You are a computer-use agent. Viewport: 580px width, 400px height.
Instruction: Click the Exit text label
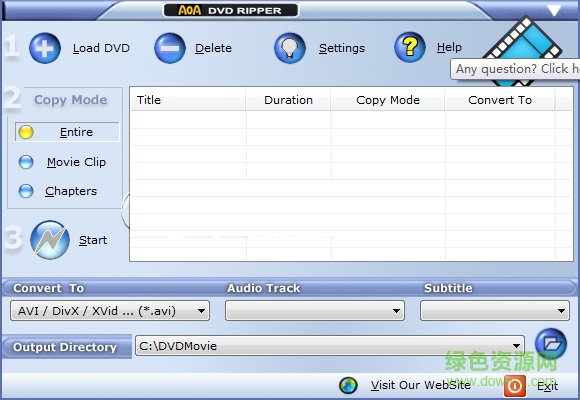(x=547, y=386)
